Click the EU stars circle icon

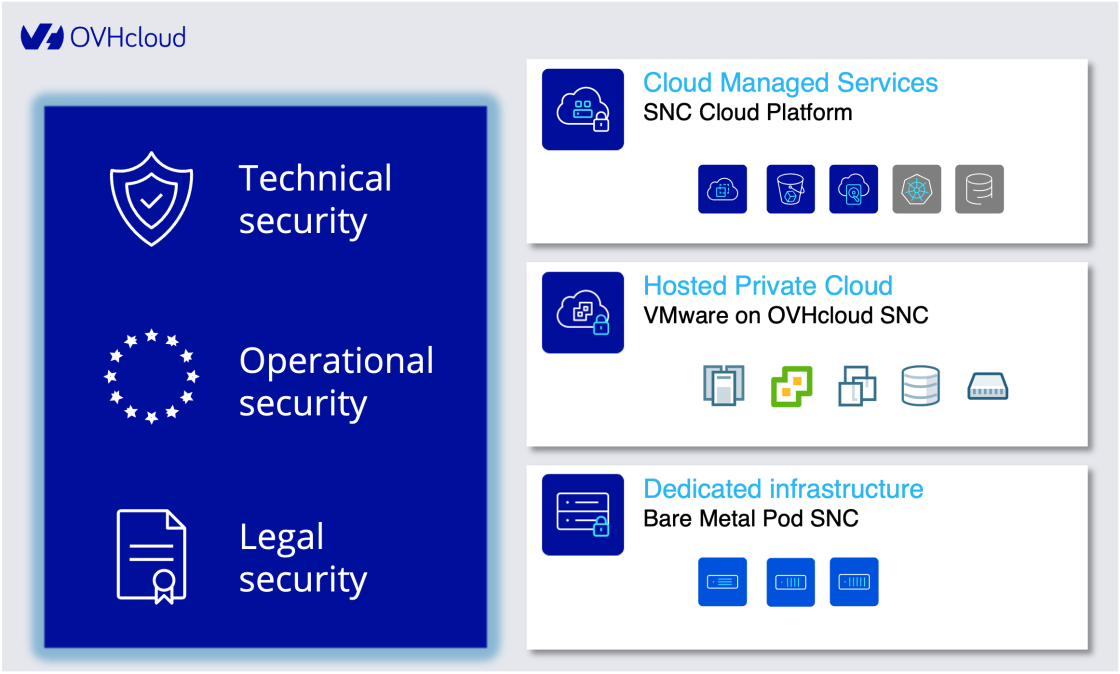point(151,376)
